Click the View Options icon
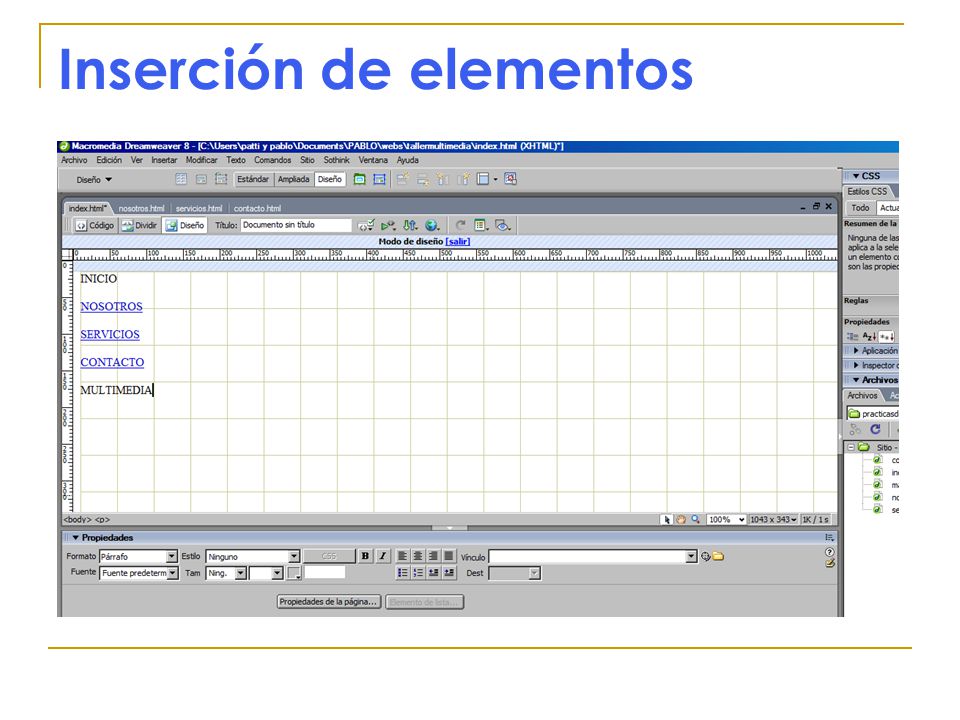960x720 pixels. (x=482, y=225)
